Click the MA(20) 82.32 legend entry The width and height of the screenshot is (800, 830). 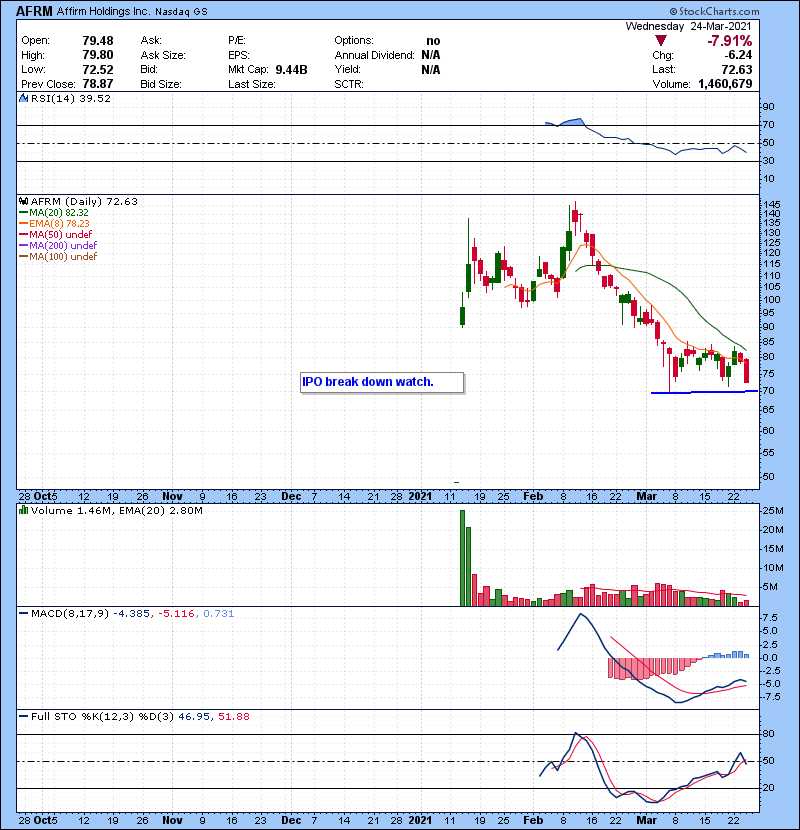click(x=53, y=212)
